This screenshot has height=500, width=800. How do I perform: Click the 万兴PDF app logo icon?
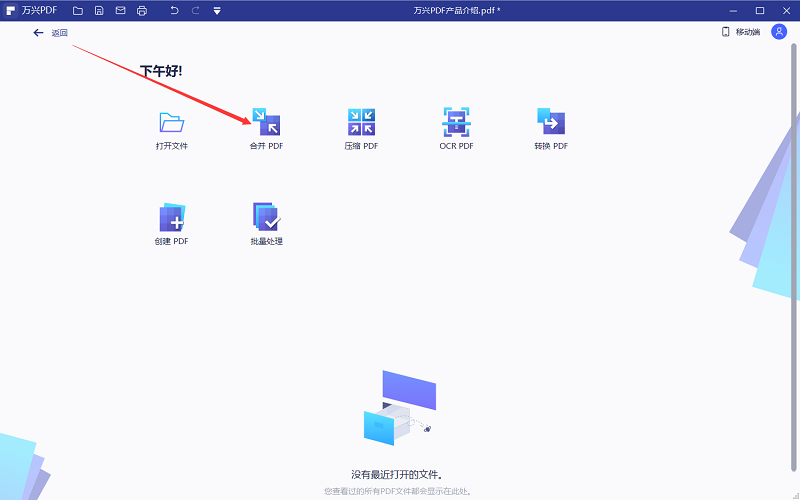click(10, 10)
